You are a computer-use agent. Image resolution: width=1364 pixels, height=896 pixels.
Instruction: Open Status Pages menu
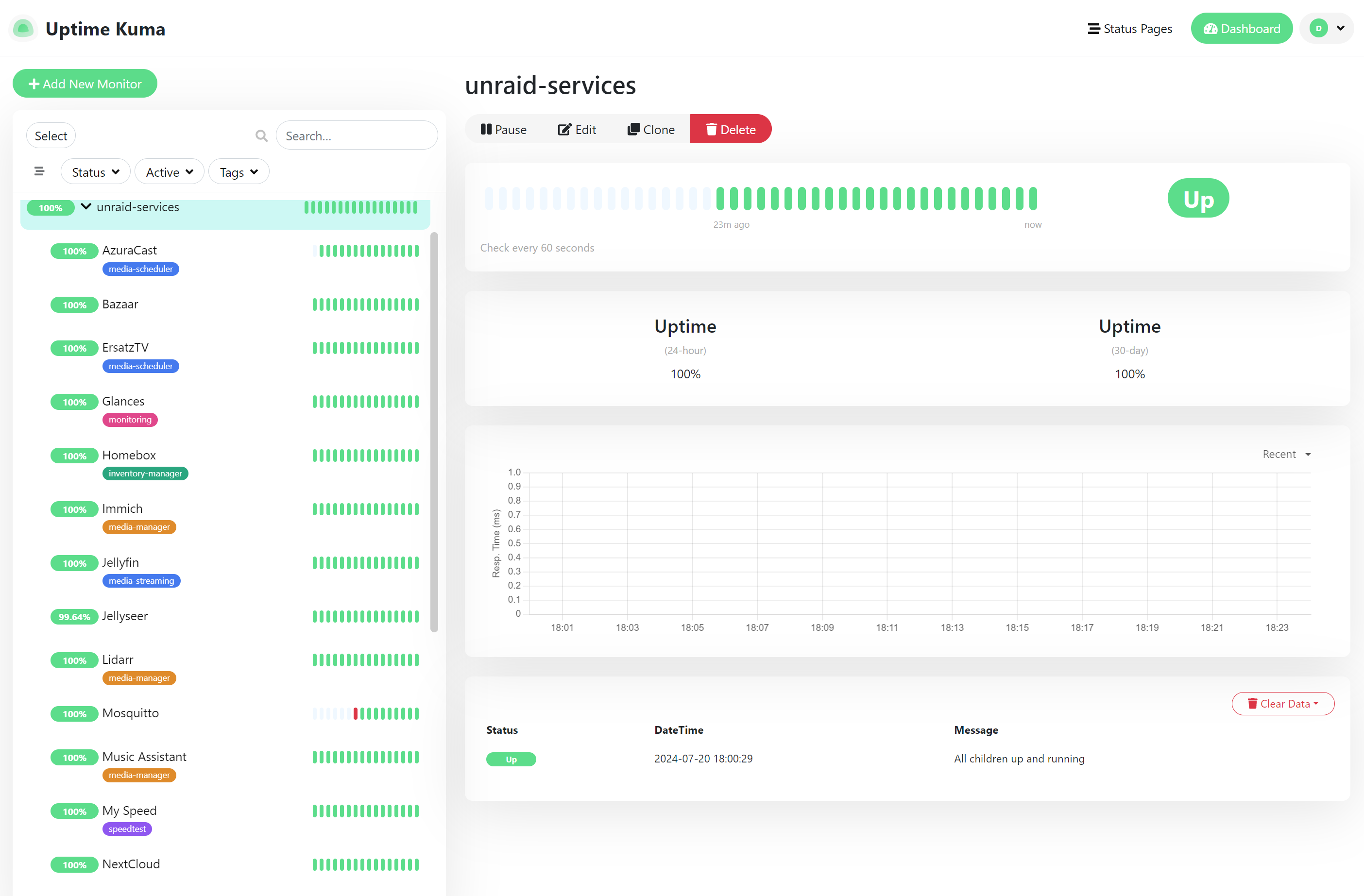tap(1129, 29)
